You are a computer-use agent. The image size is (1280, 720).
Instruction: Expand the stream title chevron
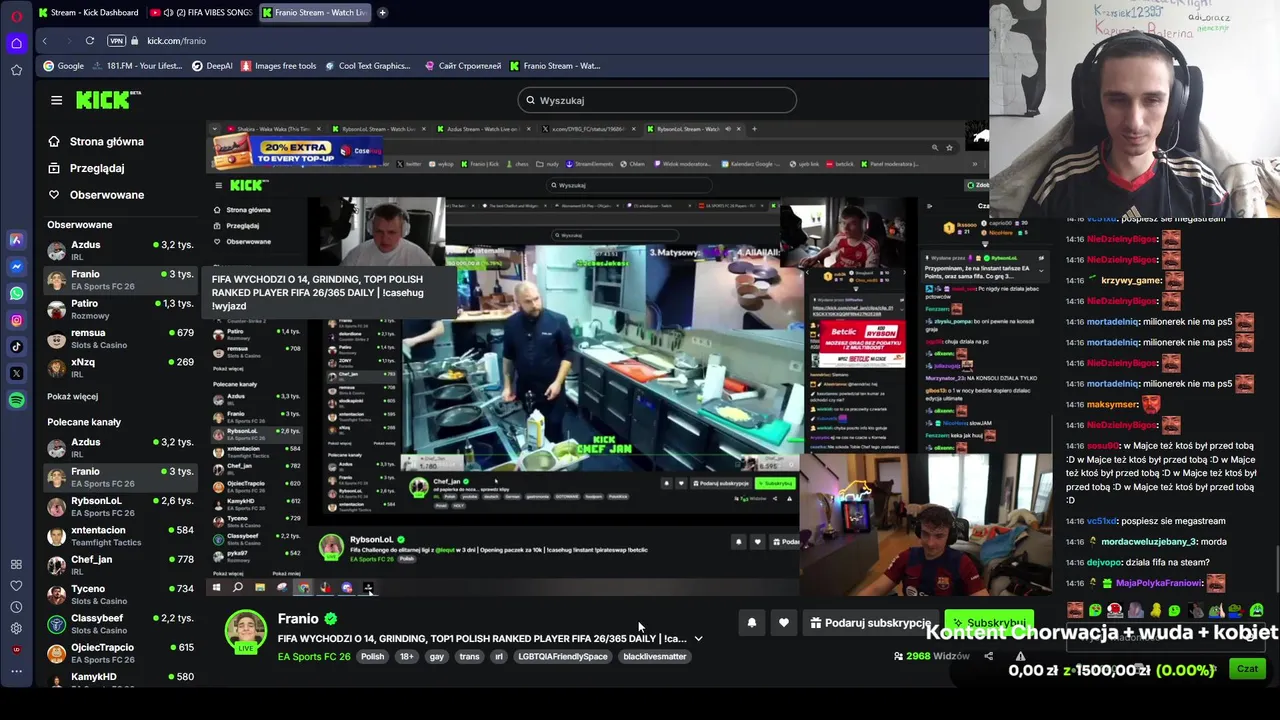698,638
